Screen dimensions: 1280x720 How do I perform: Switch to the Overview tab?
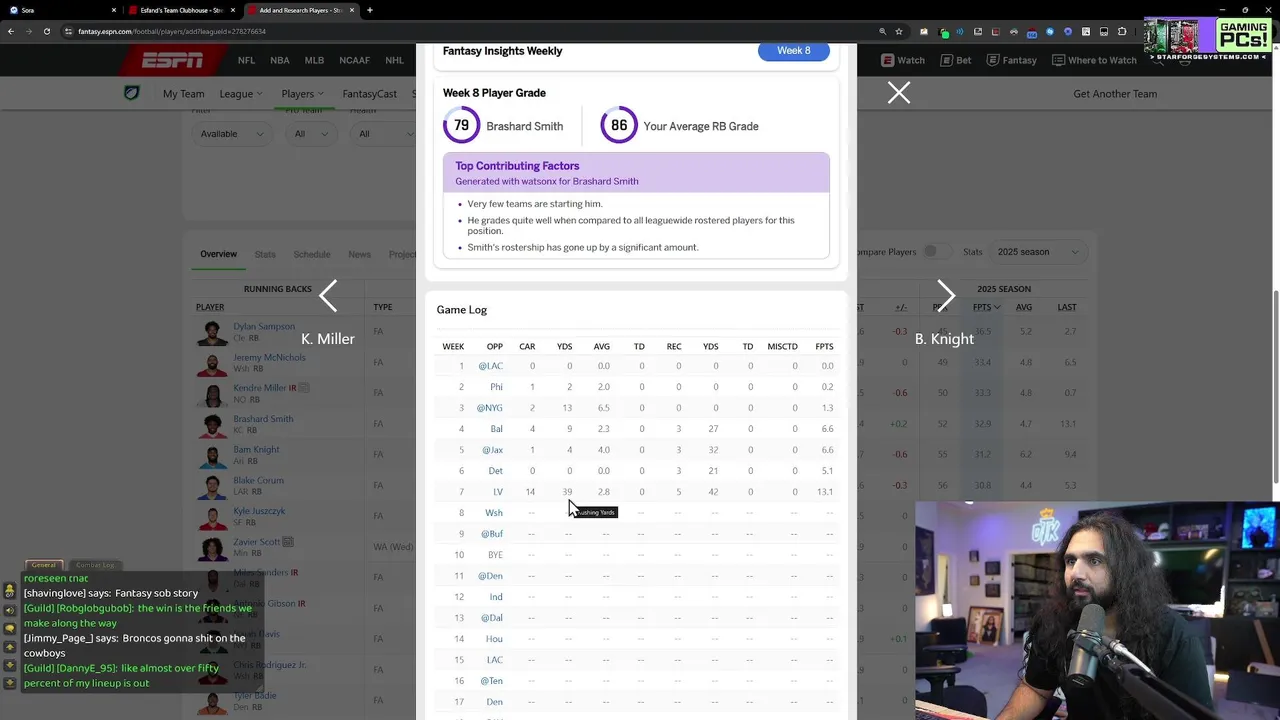point(218,254)
